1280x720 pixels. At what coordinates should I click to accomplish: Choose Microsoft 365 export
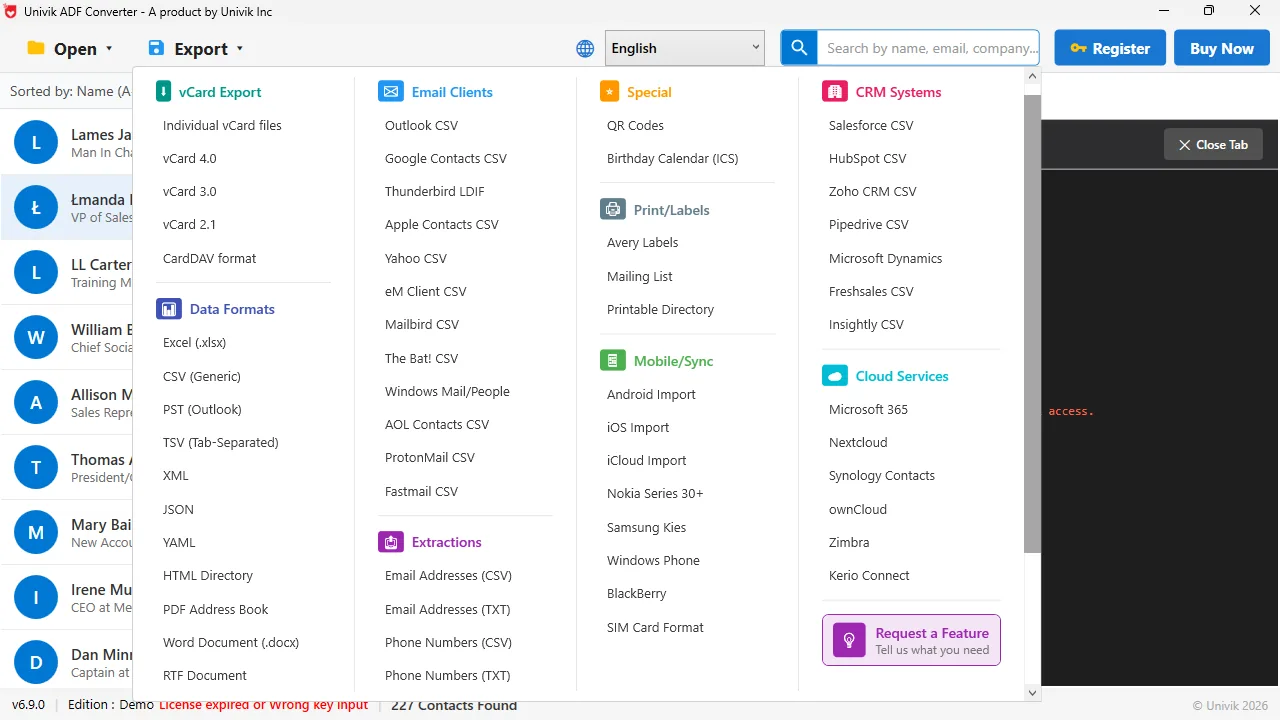click(x=868, y=409)
